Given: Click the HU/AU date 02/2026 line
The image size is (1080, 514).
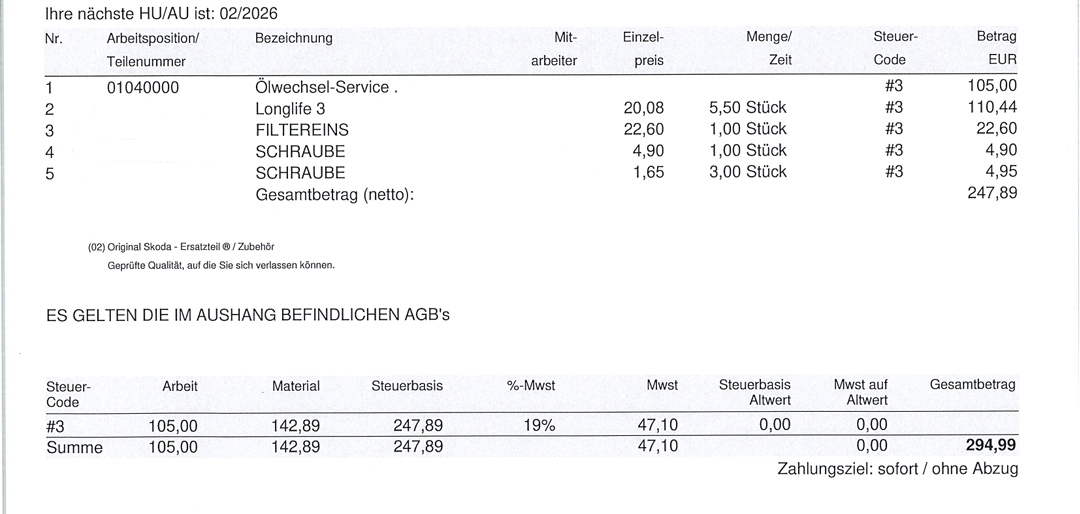Looking at the screenshot, I should (x=162, y=13).
